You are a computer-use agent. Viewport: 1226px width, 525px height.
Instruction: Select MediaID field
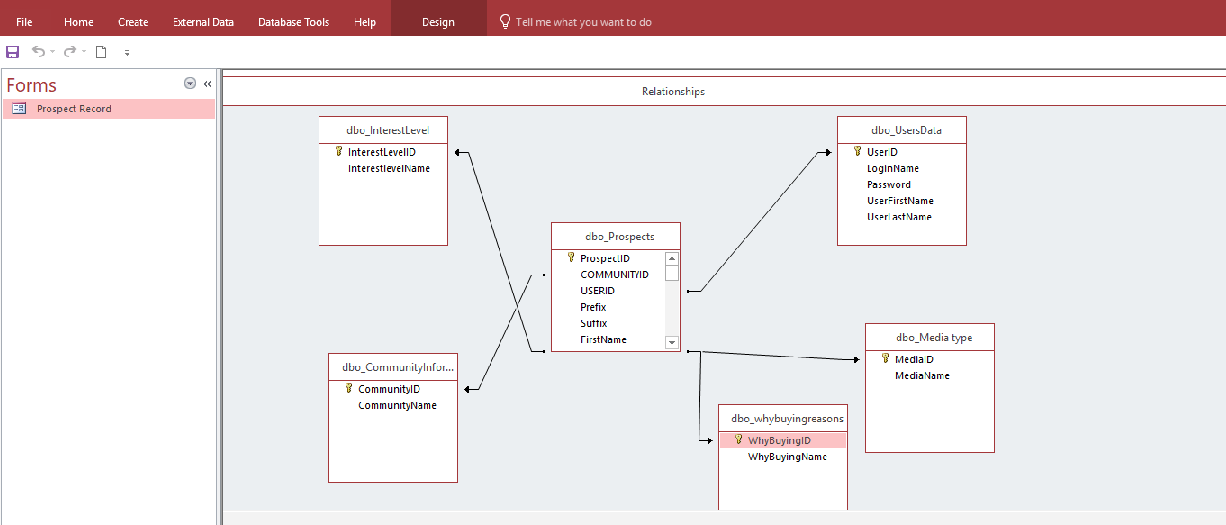pyautogui.click(x=914, y=359)
